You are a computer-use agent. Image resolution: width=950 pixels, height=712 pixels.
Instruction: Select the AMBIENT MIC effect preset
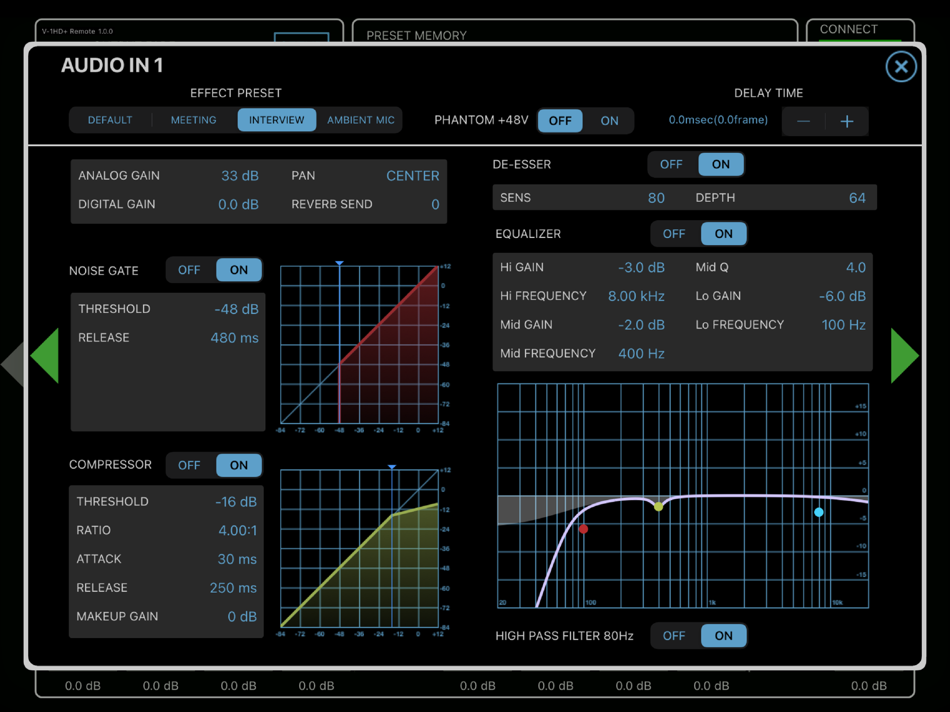point(360,120)
